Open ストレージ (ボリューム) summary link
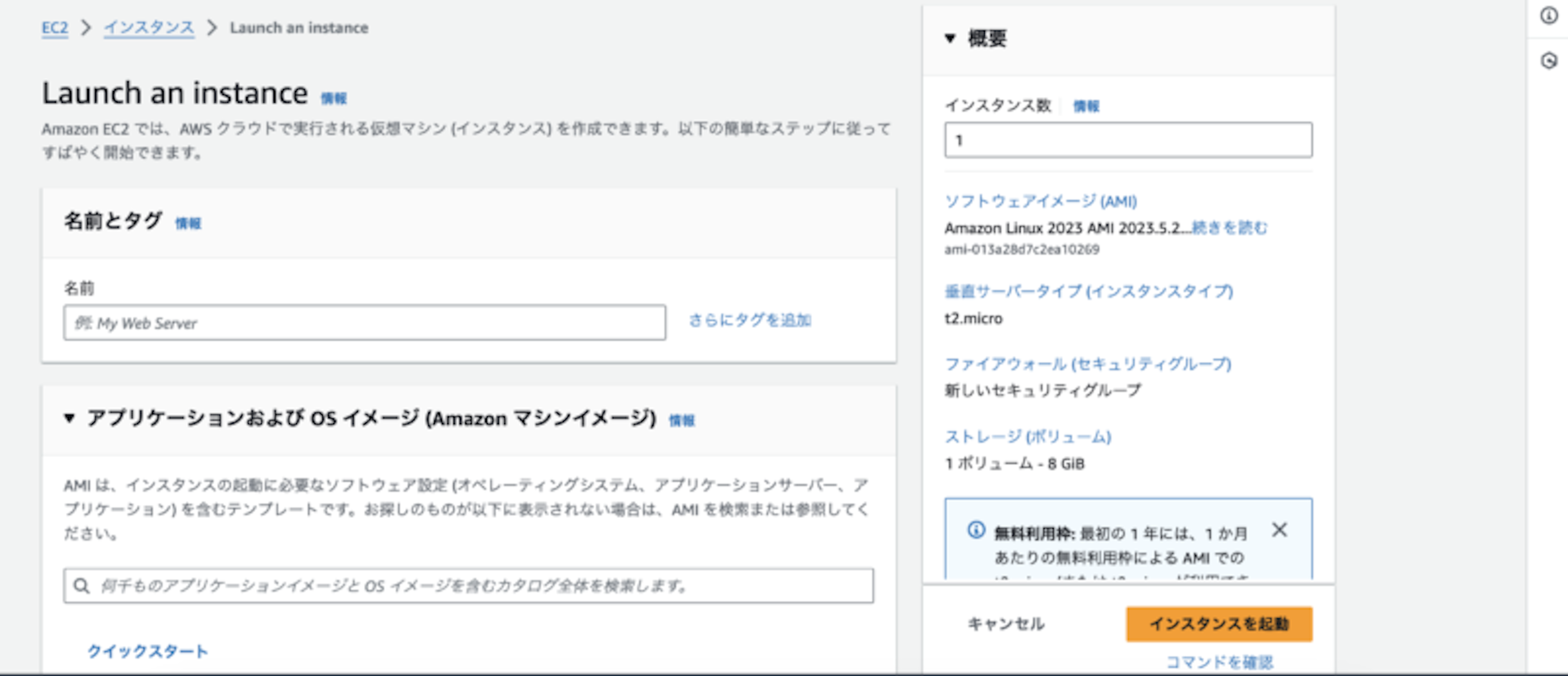This screenshot has width=1568, height=676. [1028, 437]
